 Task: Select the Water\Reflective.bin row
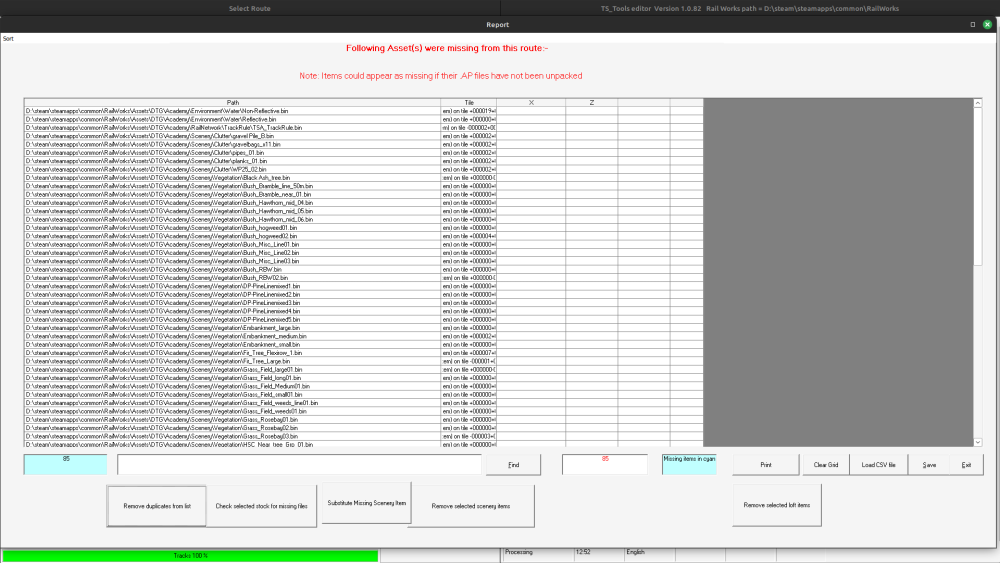364,119
